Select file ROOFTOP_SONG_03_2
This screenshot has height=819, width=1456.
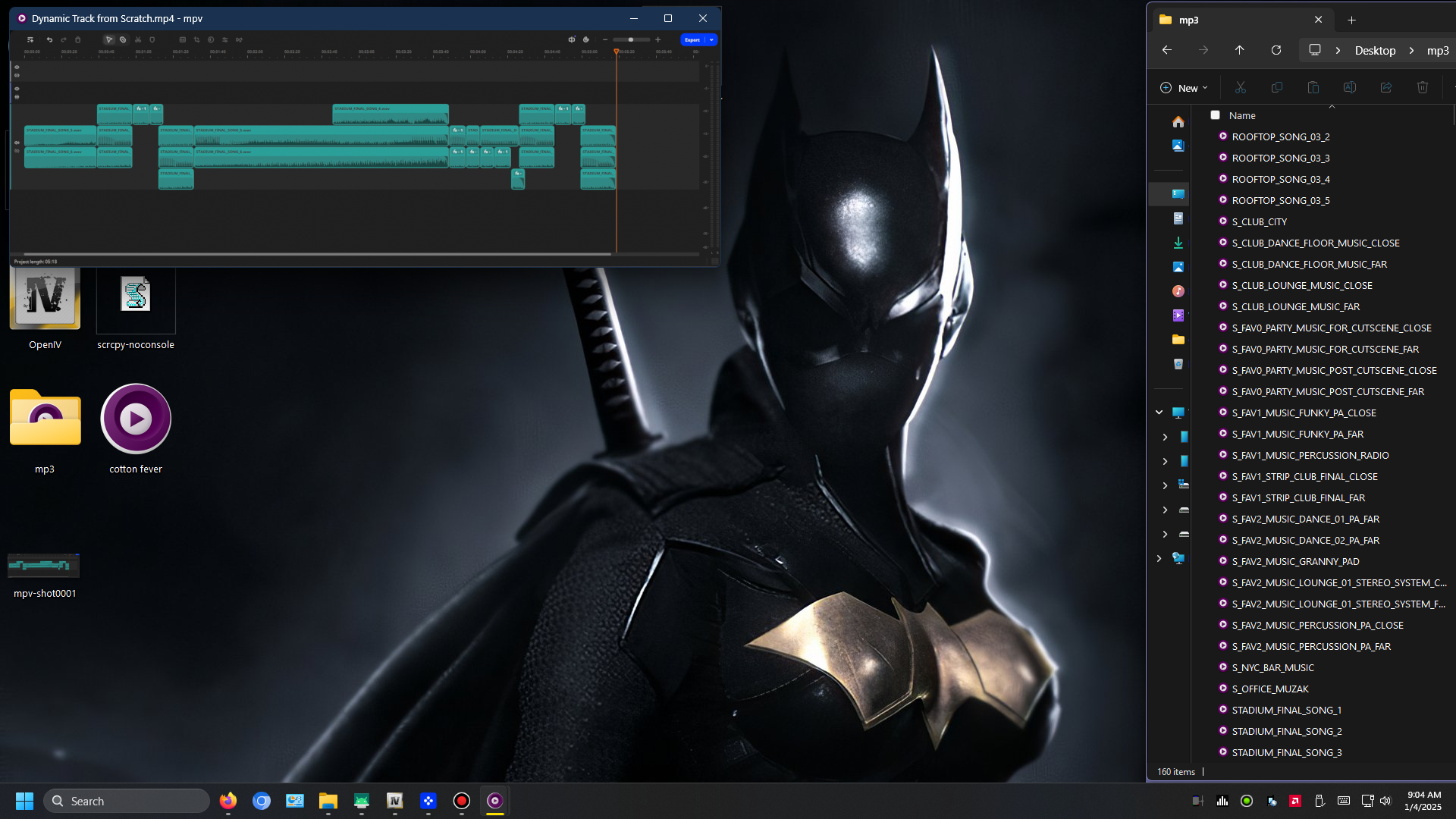[1281, 136]
